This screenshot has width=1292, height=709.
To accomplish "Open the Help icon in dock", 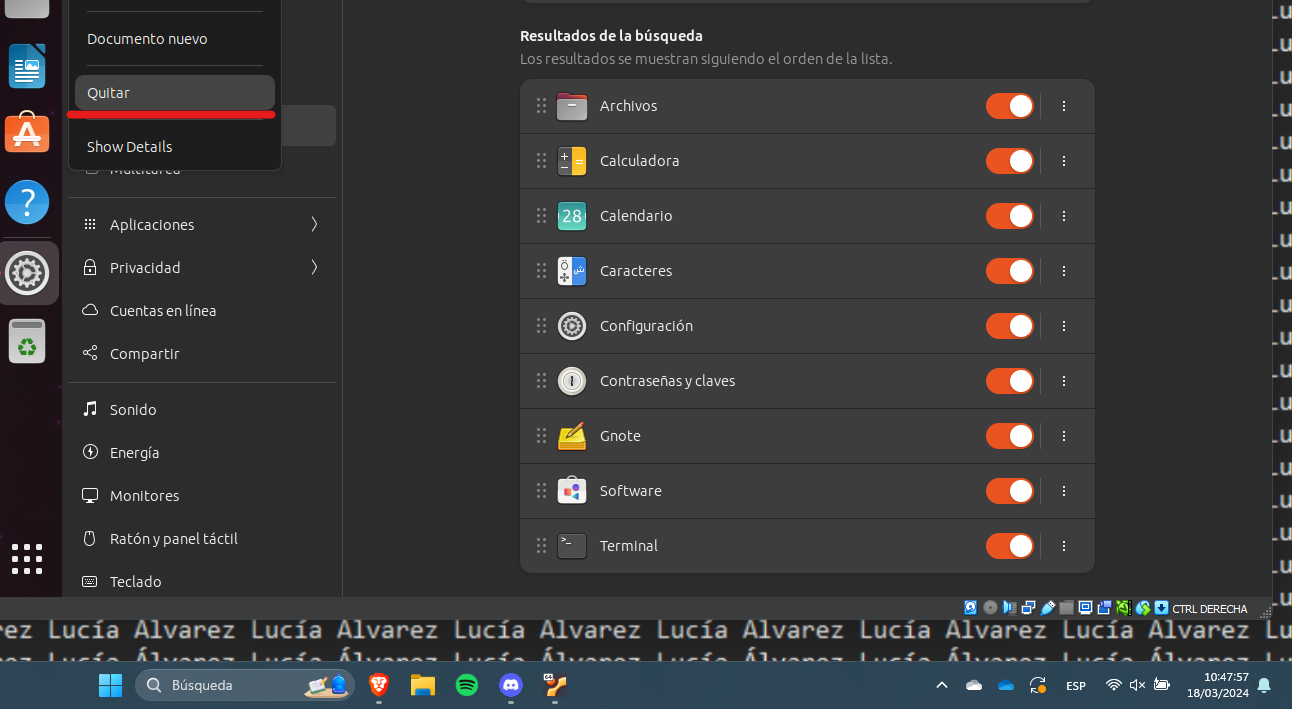I will click(27, 202).
